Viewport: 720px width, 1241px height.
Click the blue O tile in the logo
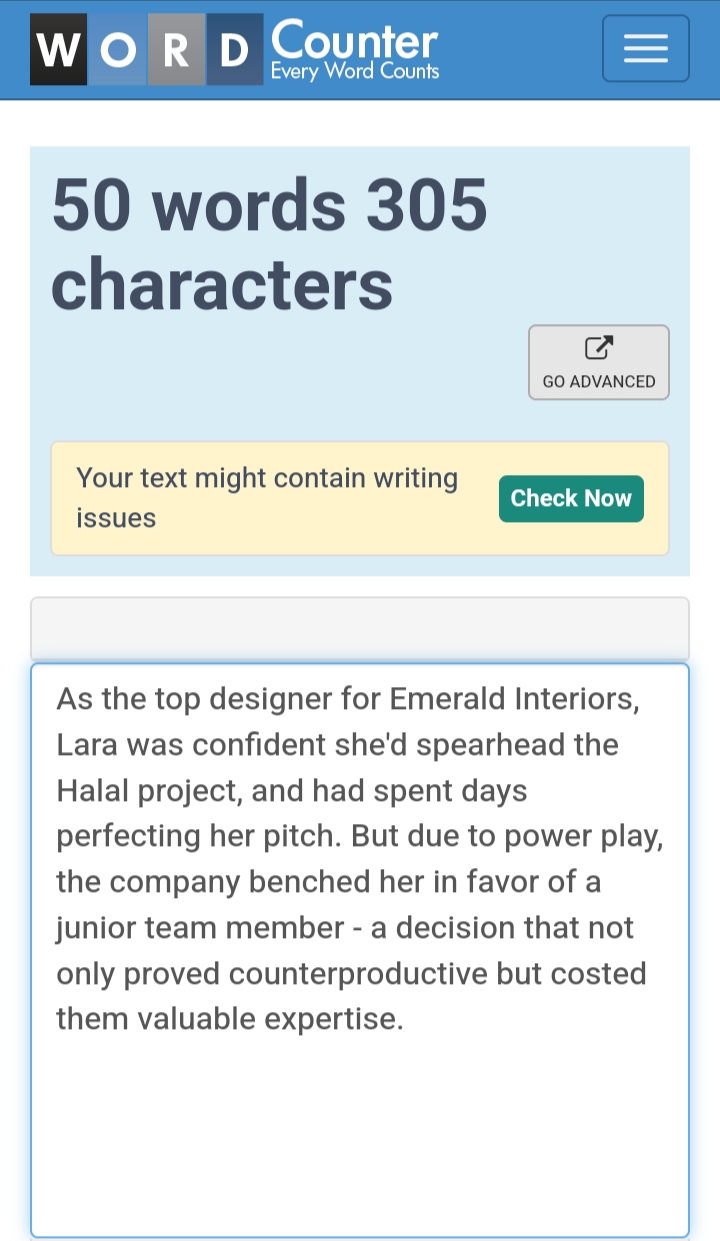point(118,49)
